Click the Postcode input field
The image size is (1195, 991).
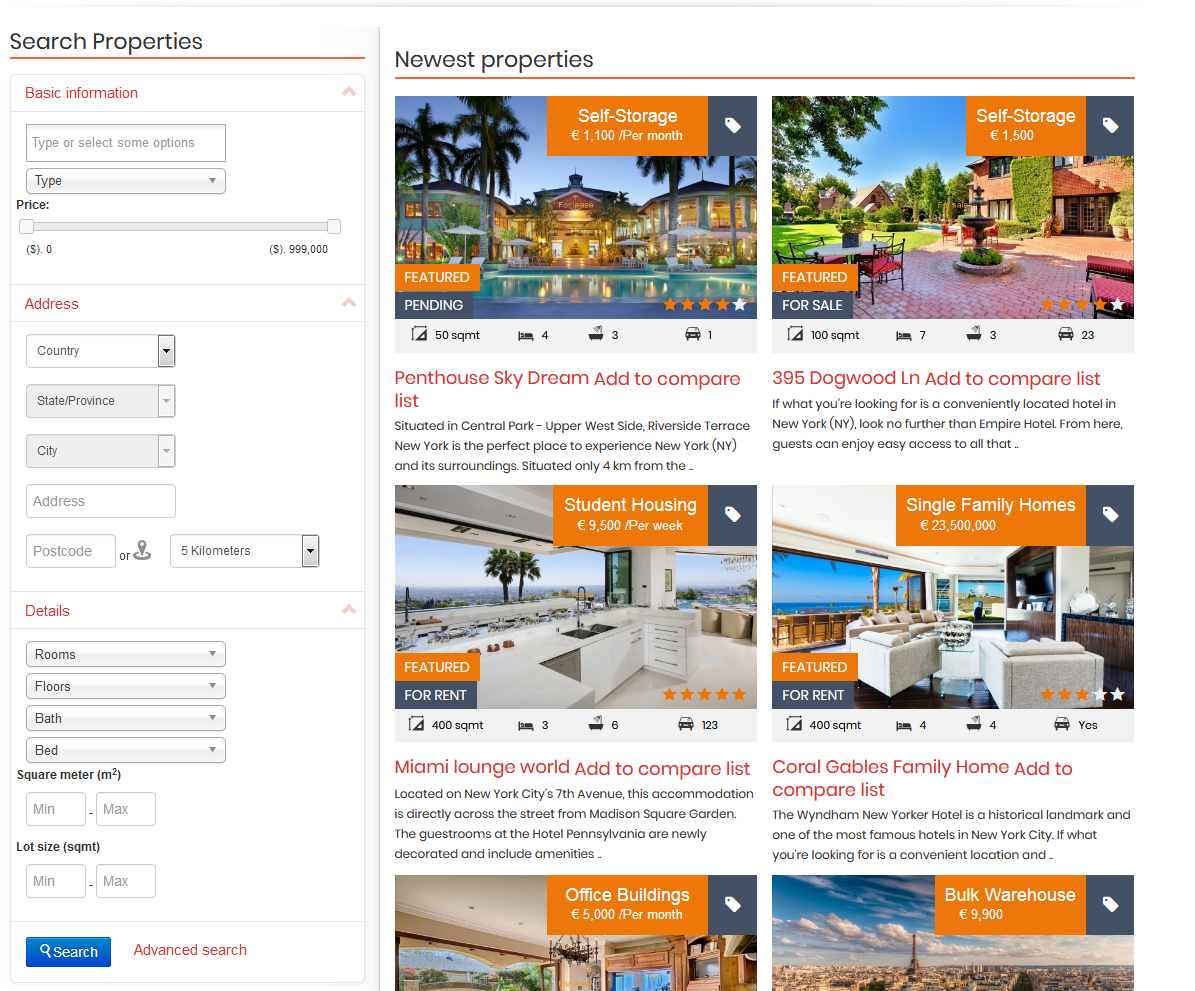[70, 551]
